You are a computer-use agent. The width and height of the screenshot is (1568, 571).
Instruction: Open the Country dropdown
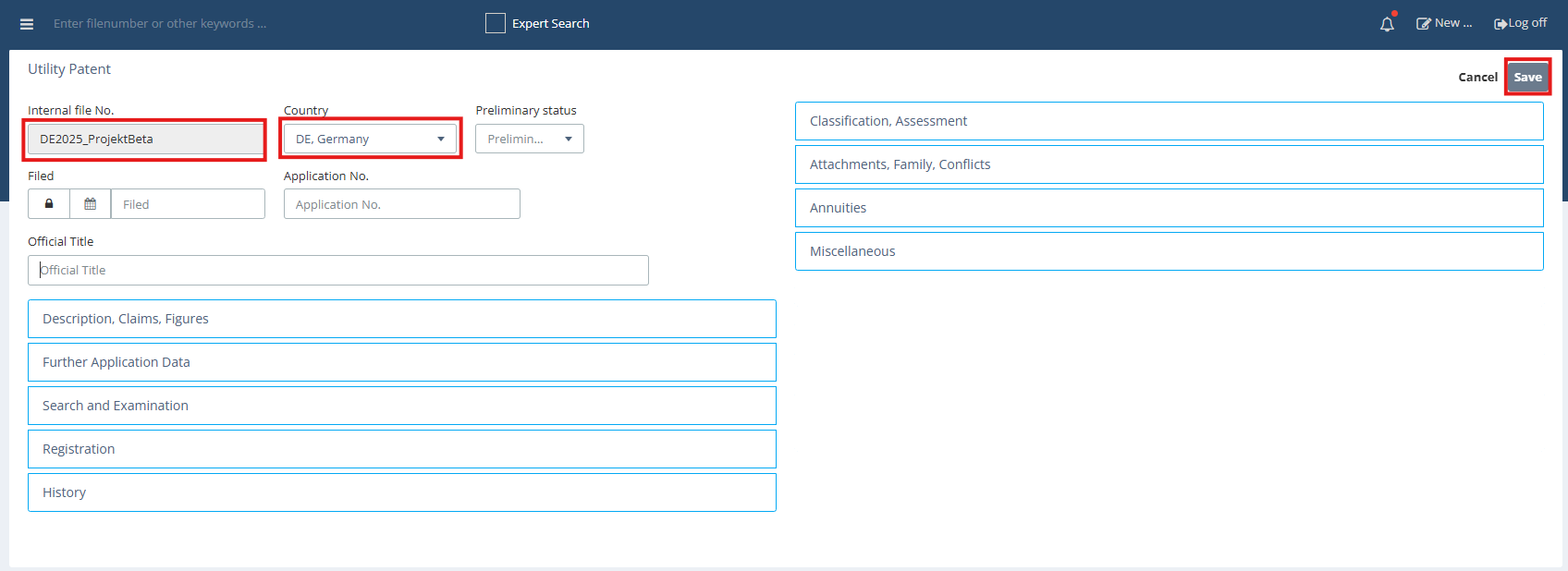click(370, 139)
